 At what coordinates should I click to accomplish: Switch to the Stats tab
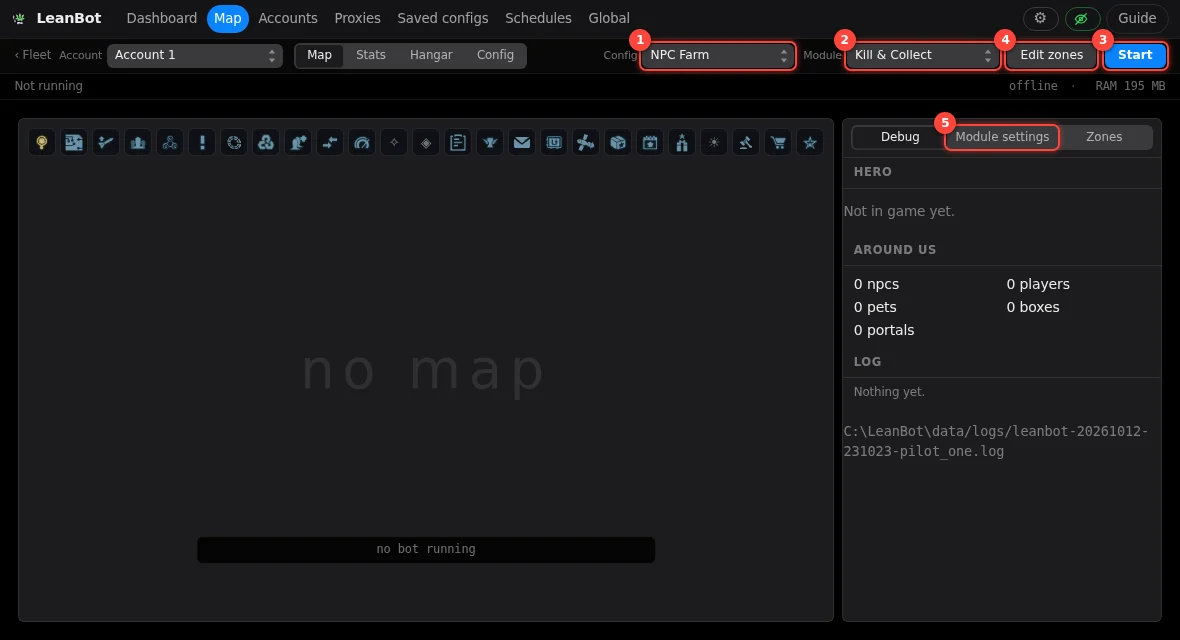tap(370, 55)
